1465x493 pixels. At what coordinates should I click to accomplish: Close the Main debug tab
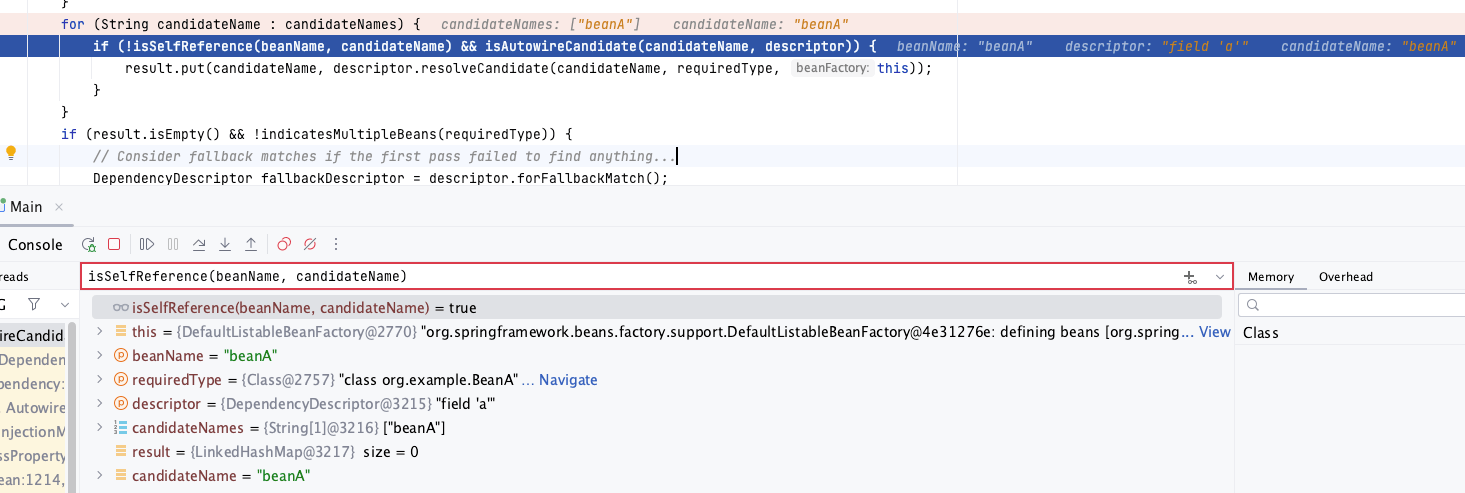coord(59,207)
